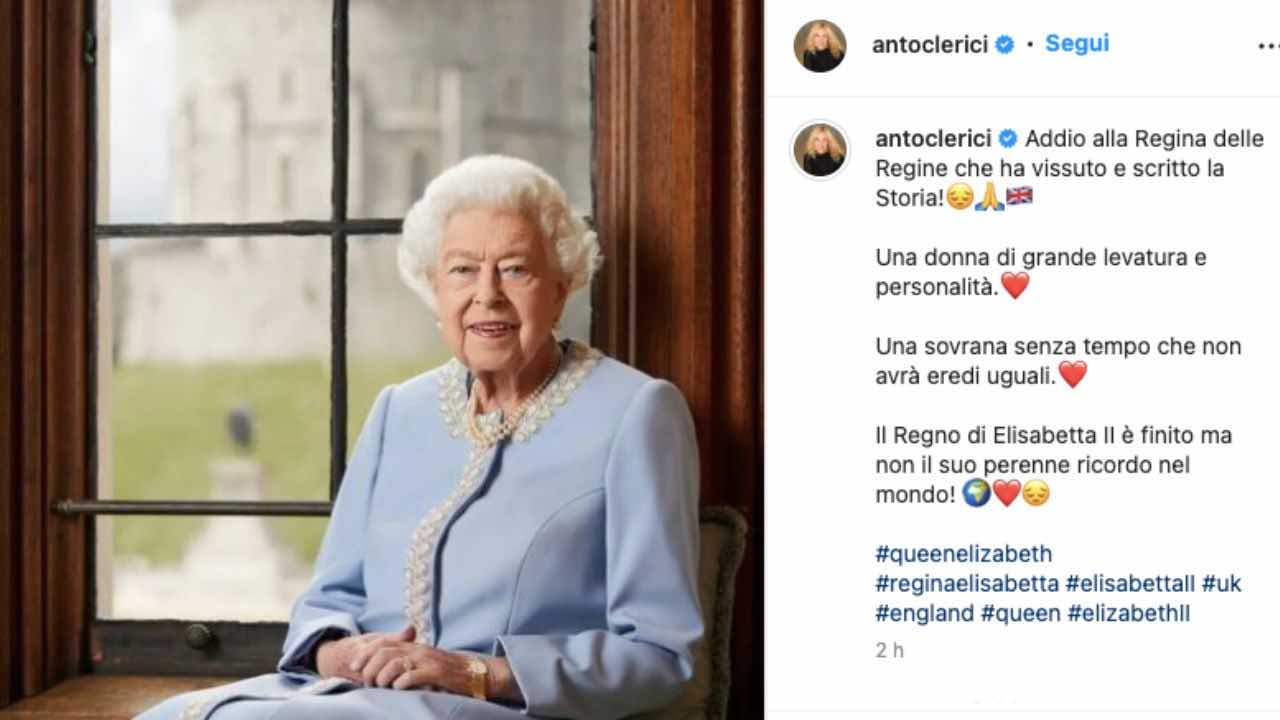The image size is (1280, 720).
Task: Open the antoclerici username in the caption
Action: point(934,139)
